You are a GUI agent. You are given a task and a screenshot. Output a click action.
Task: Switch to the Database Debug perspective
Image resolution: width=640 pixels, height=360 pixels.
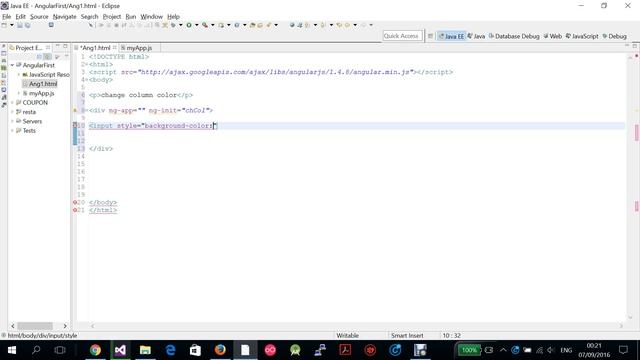[514, 36]
